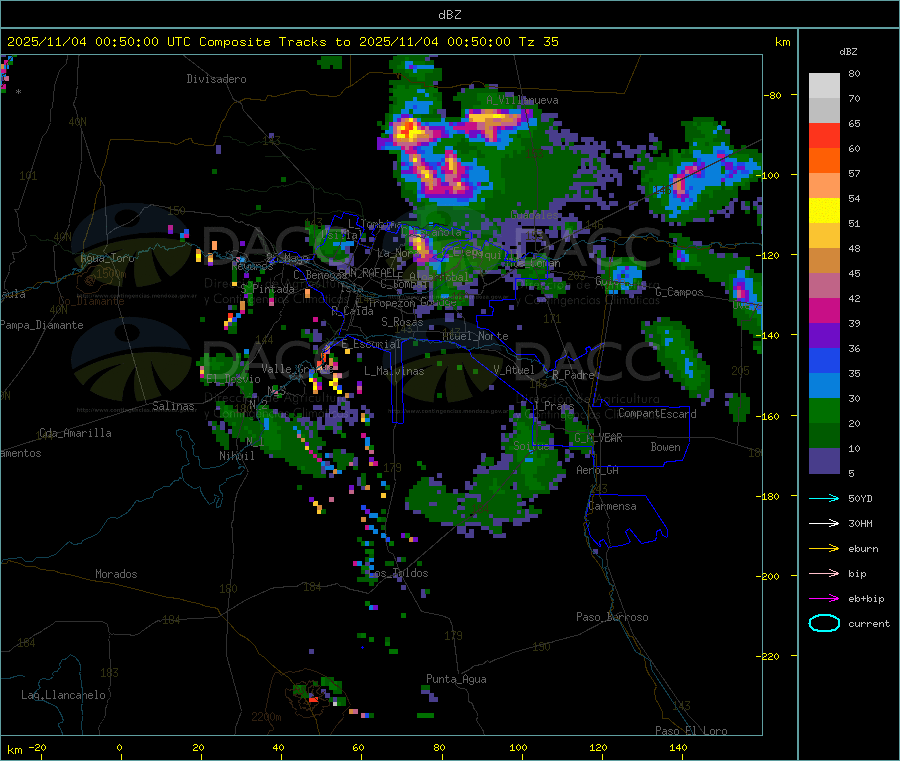The height and width of the screenshot is (761, 900).
Task: Select the 'Agua_Toro' label
Action: [x=107, y=258]
